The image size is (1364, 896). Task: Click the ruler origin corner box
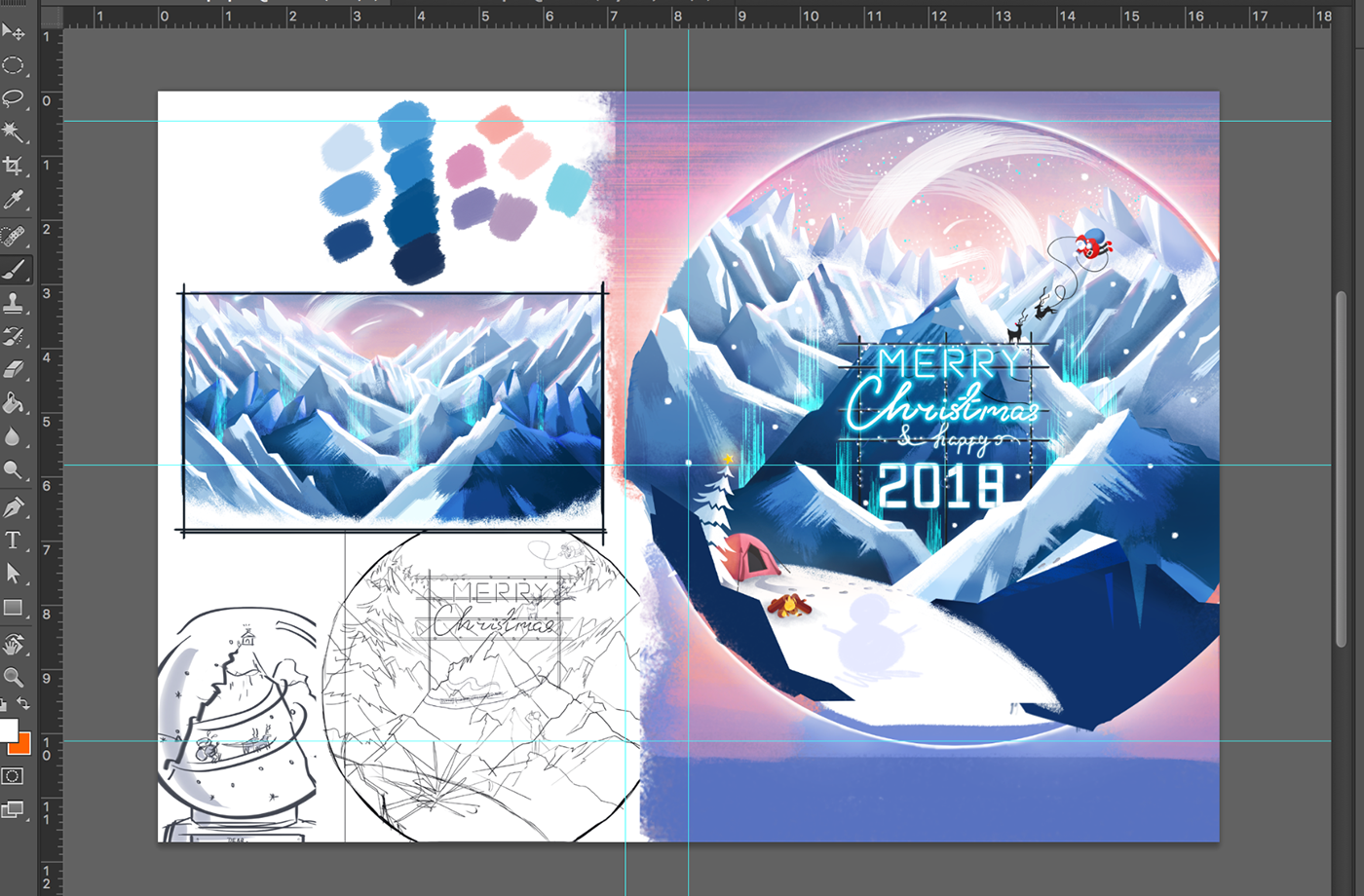(x=51, y=17)
